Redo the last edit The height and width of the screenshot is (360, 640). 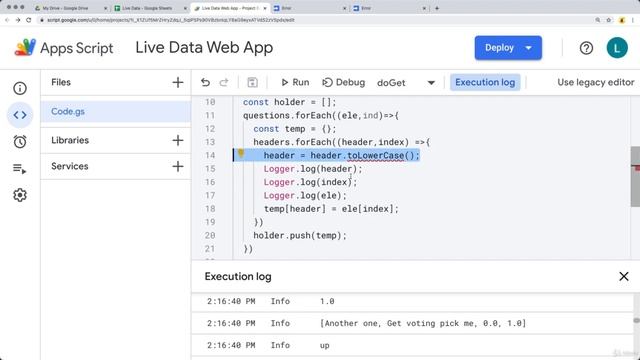224,82
